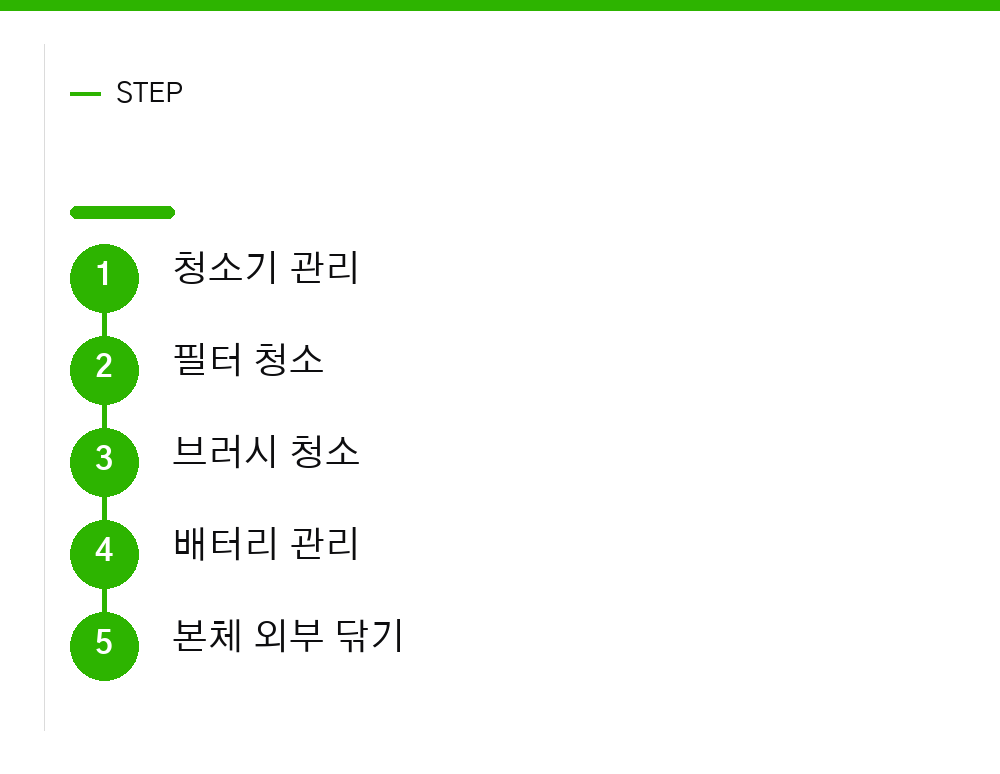
Task: Click the connector line between steps 1 and 2
Action: [x=104, y=324]
